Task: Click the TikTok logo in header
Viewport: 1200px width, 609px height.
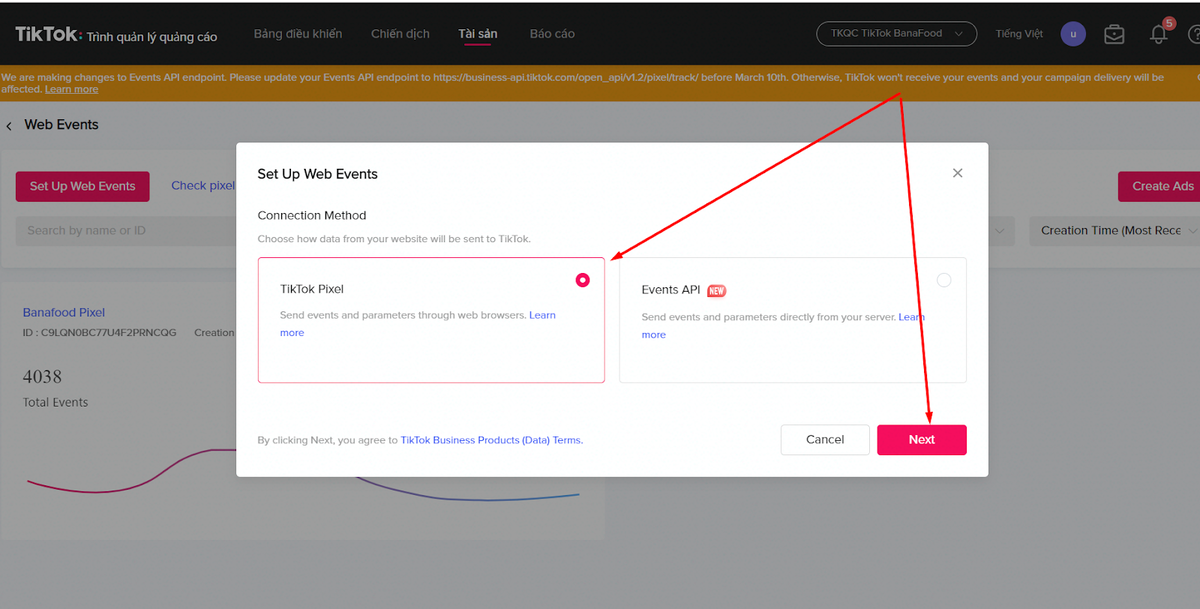Action: pyautogui.click(x=47, y=34)
